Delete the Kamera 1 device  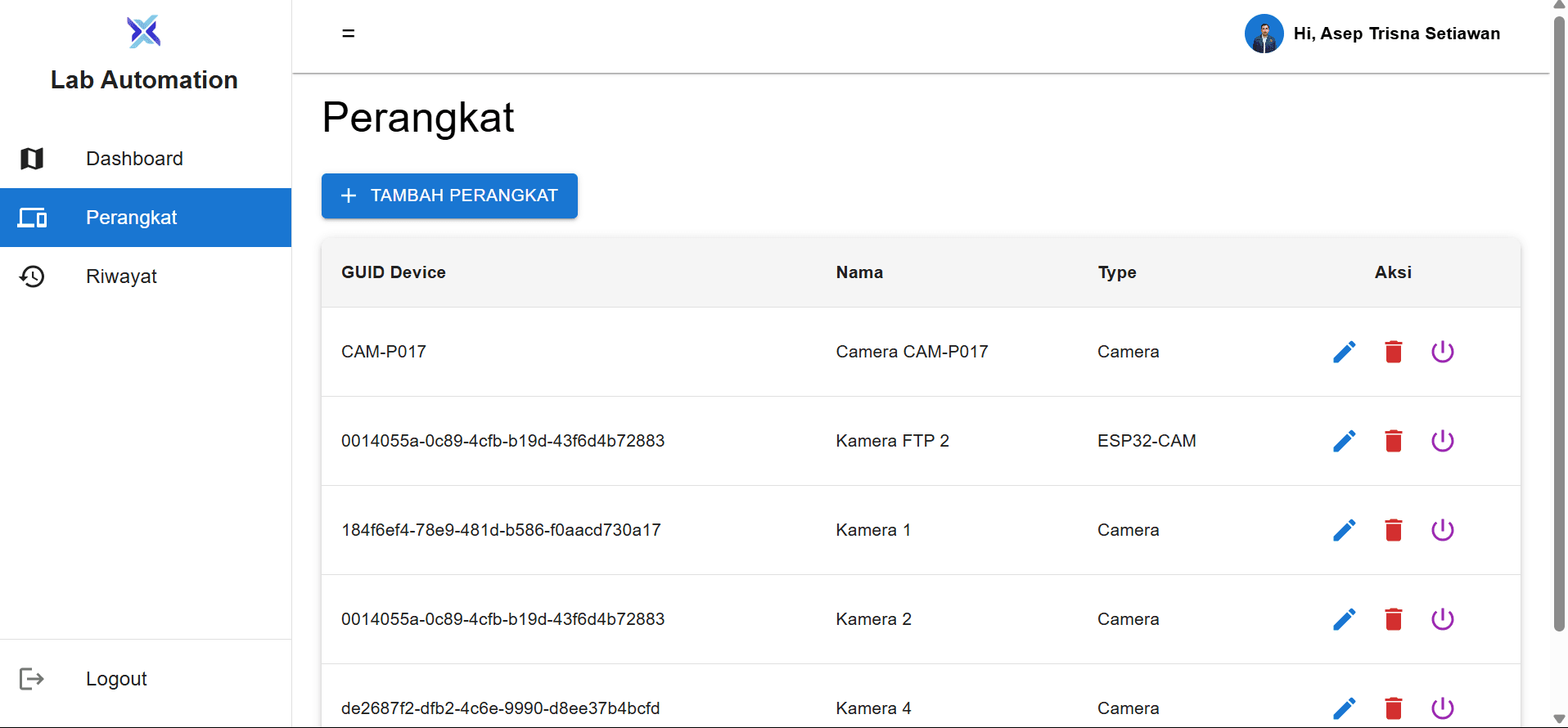pos(1393,530)
